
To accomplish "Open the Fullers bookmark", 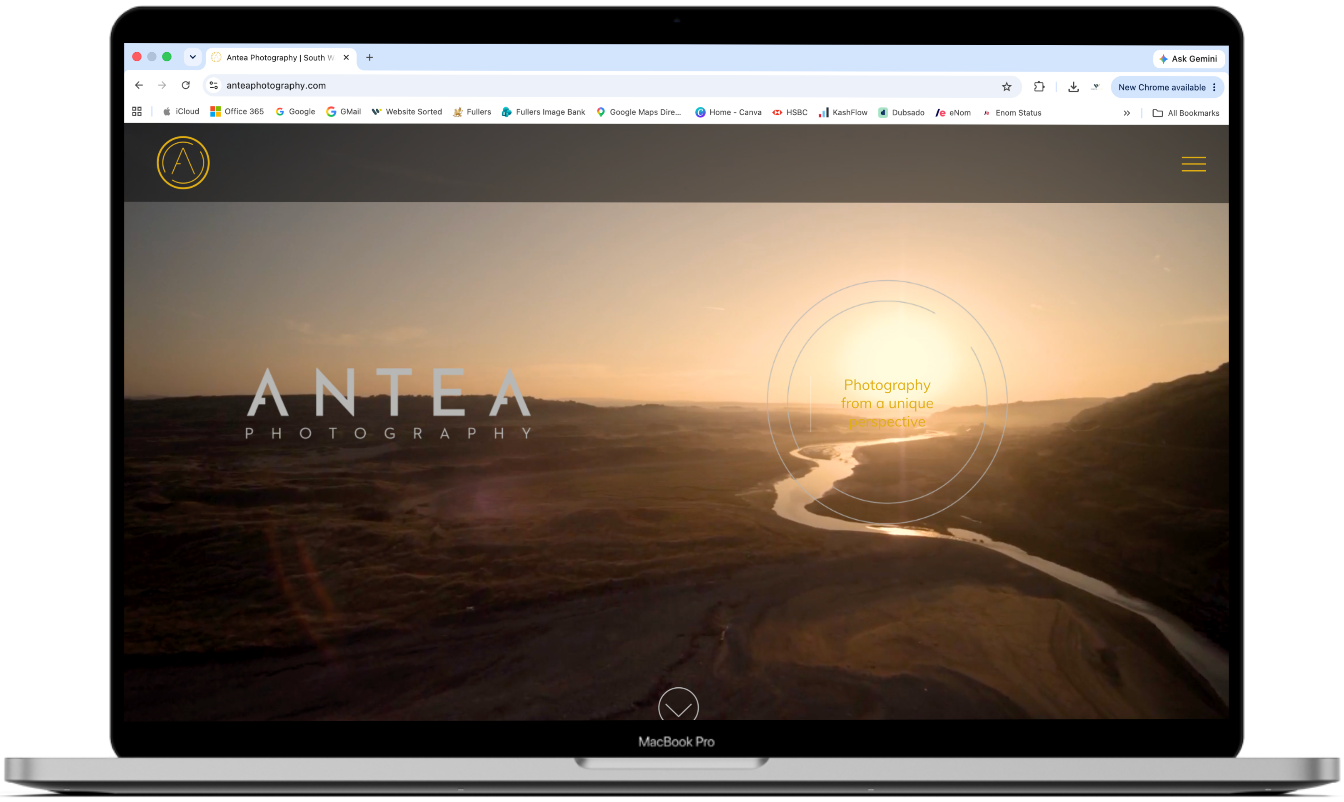I will [472, 112].
